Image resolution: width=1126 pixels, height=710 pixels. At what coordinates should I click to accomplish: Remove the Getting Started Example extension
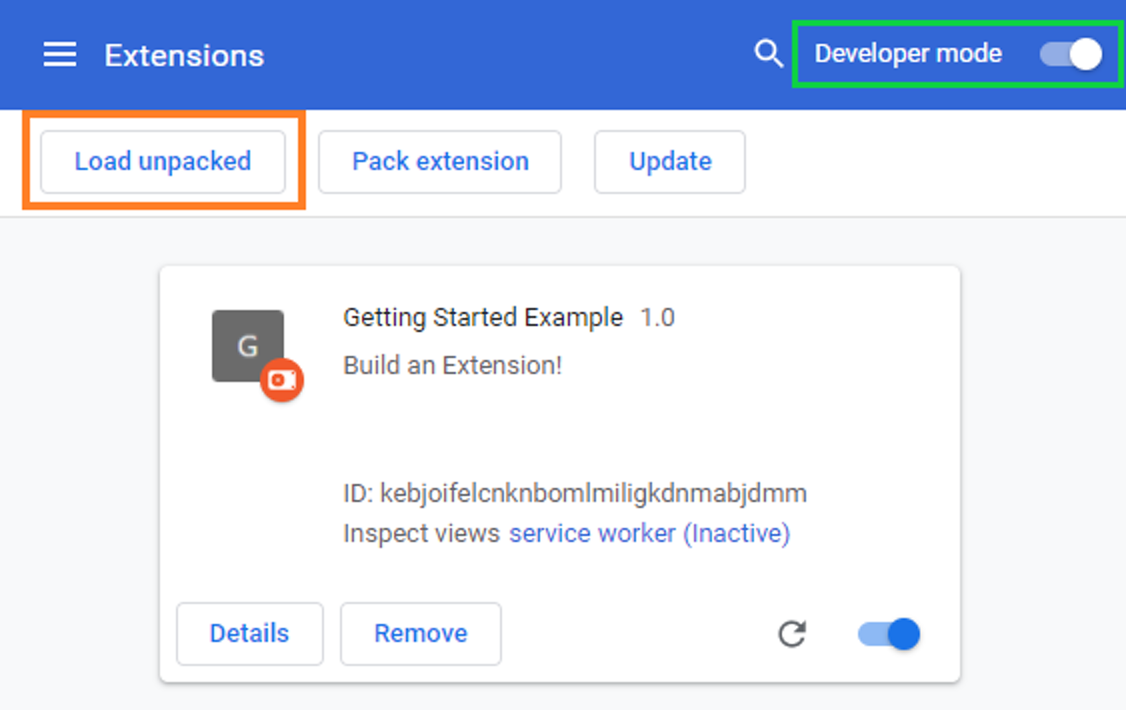click(x=421, y=634)
